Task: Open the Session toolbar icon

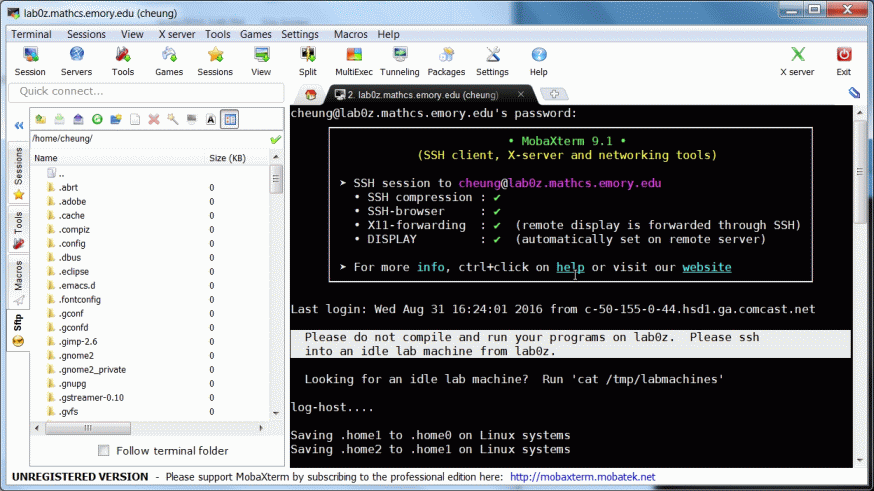Action: coord(30,61)
